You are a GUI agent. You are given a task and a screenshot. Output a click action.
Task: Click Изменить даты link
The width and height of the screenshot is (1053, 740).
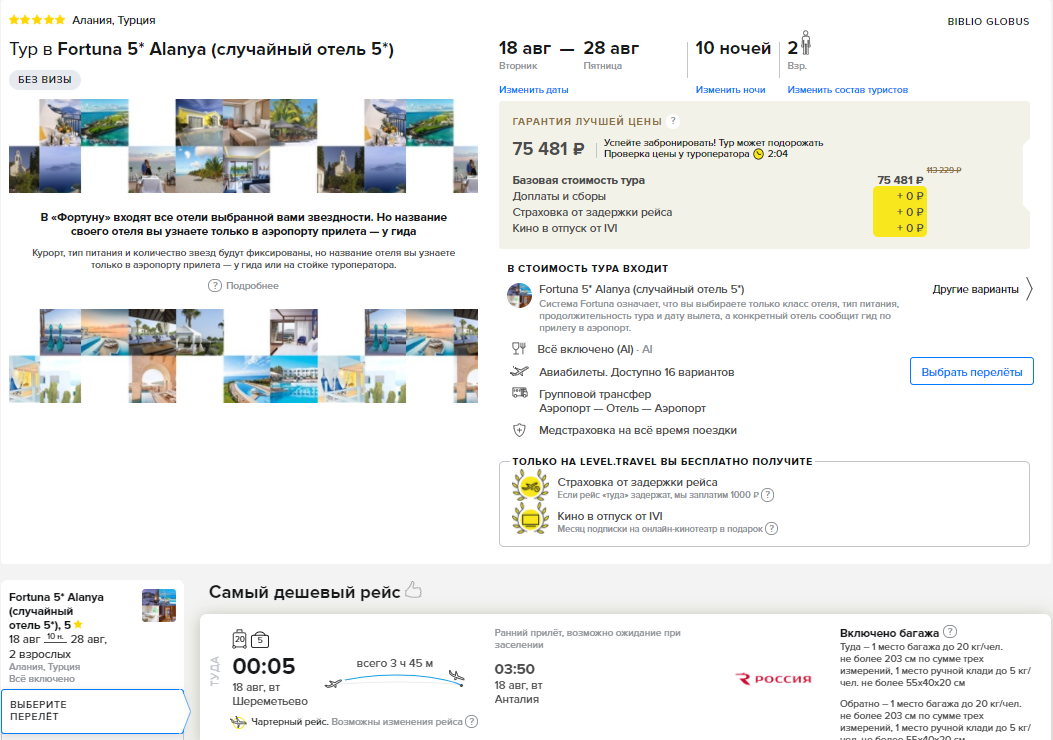(x=533, y=89)
